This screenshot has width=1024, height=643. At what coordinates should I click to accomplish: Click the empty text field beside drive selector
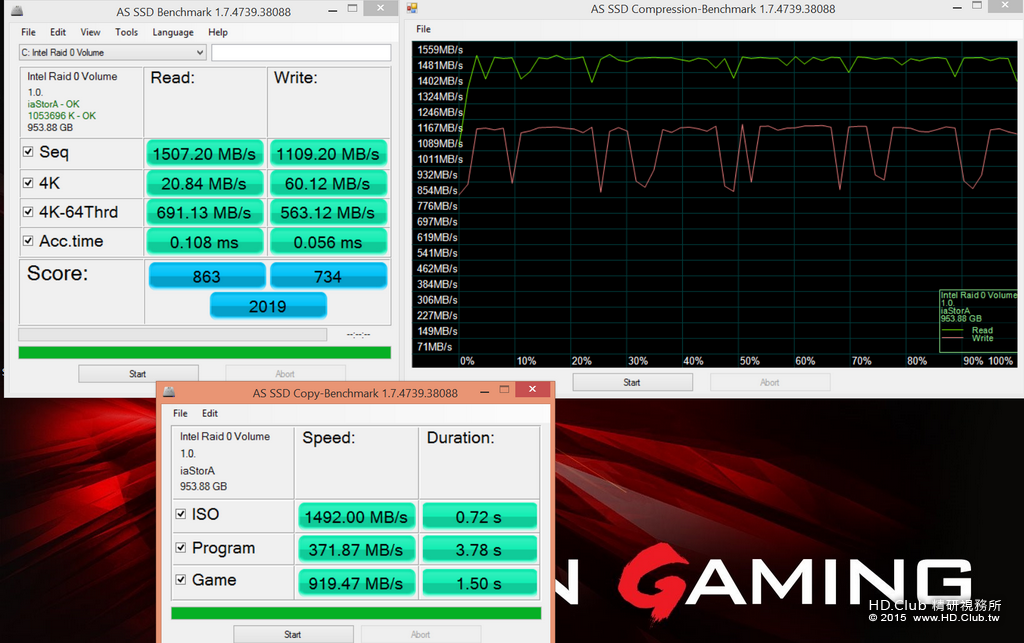[301, 52]
